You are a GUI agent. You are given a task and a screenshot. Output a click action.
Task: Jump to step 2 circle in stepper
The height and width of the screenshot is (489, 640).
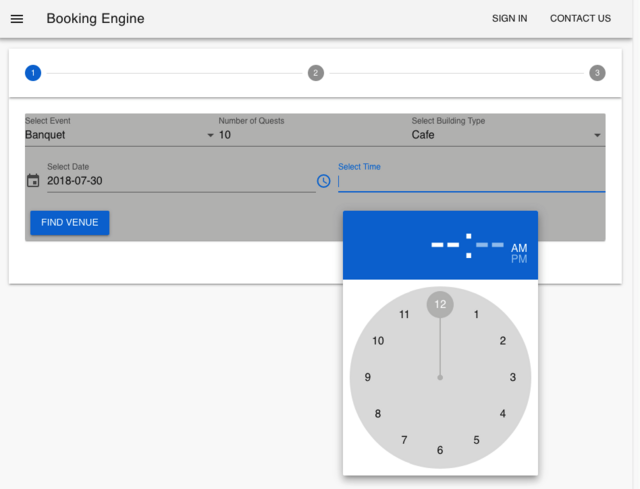pos(316,73)
